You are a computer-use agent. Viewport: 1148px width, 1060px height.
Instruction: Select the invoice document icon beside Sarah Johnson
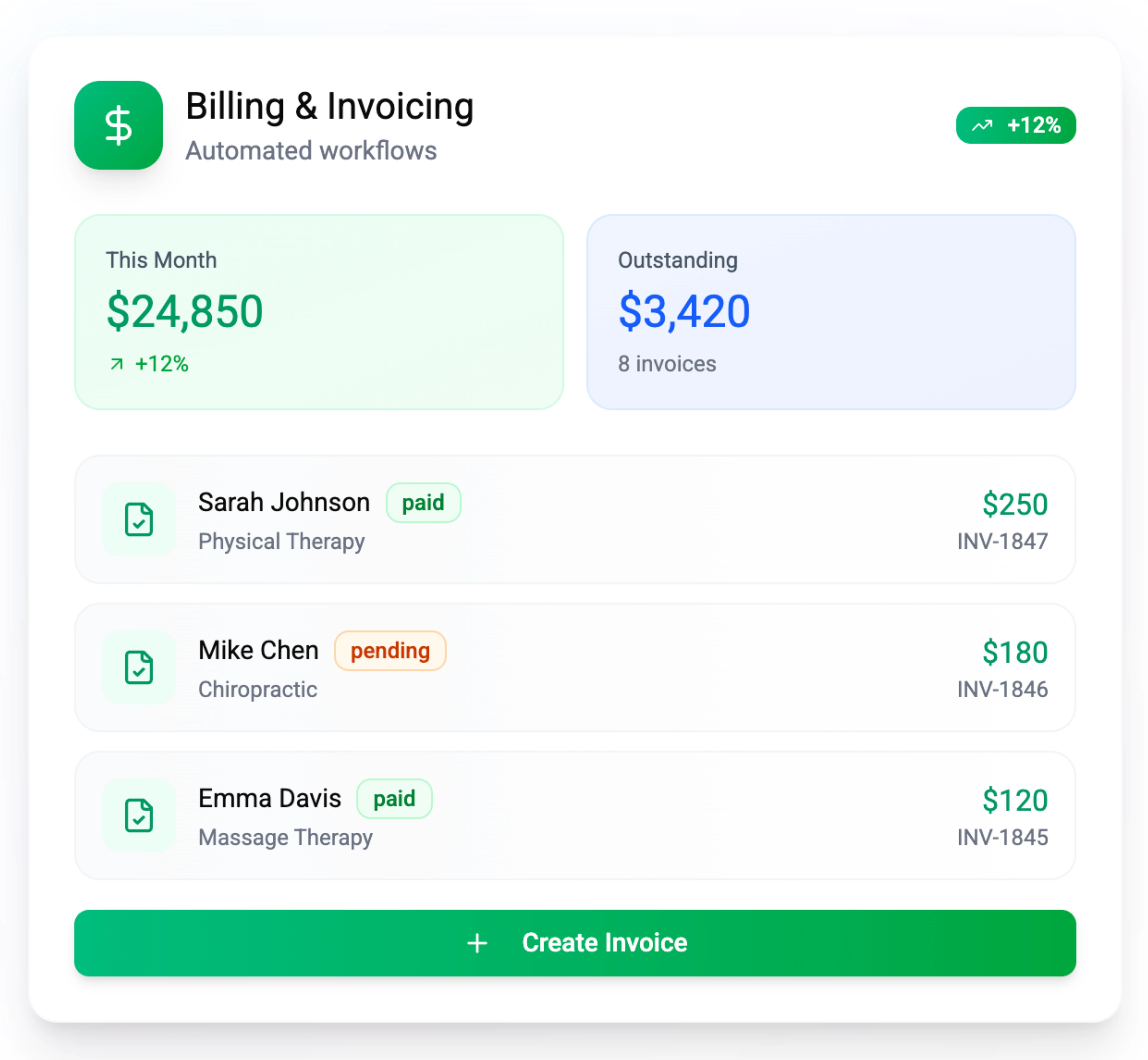(x=138, y=519)
